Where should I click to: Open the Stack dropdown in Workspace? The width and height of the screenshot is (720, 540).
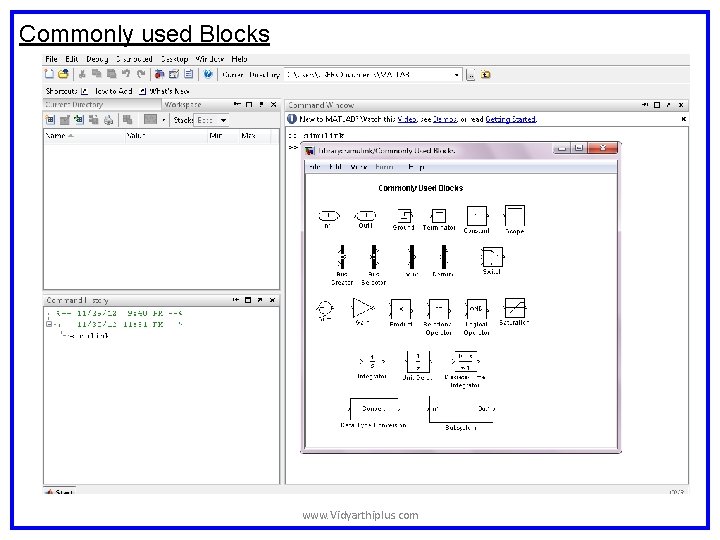click(223, 120)
